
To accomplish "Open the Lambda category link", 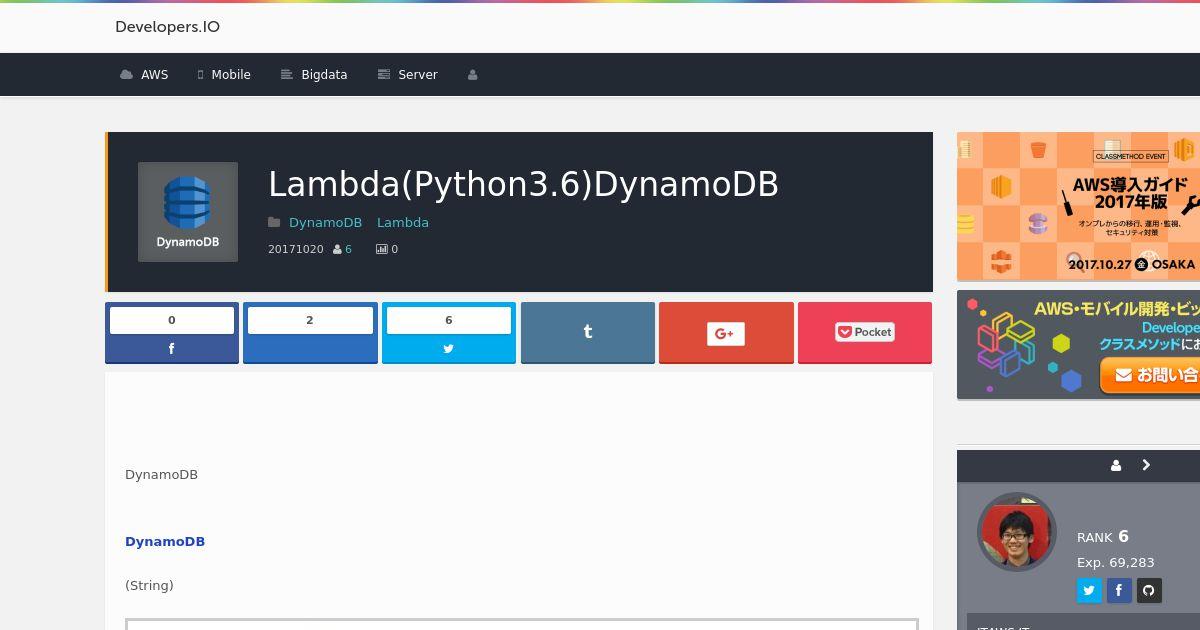I will pyautogui.click(x=403, y=223).
